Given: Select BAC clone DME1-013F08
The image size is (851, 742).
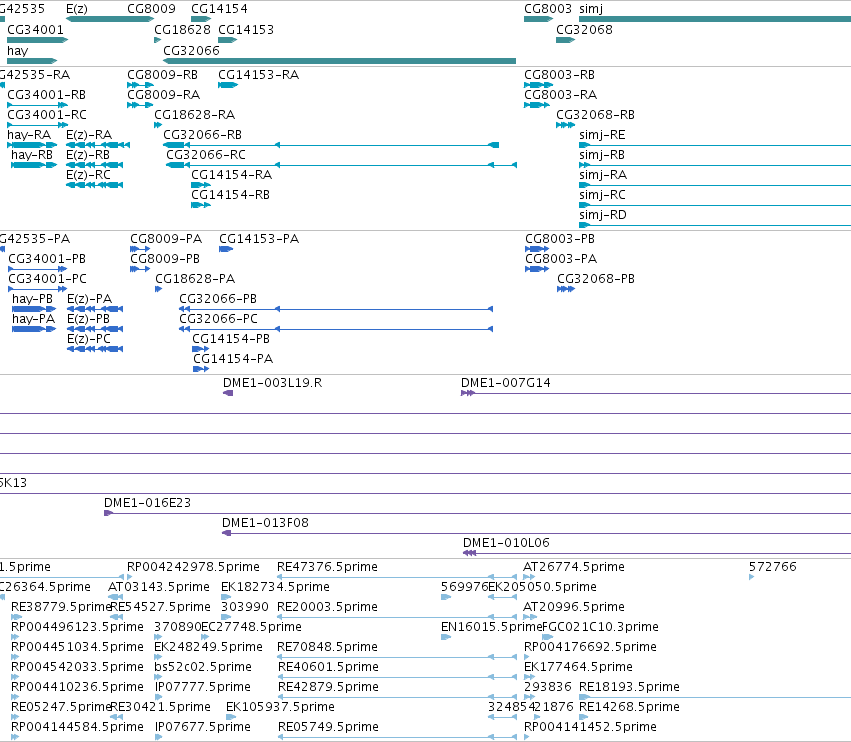Looking at the screenshot, I should [x=265, y=523].
